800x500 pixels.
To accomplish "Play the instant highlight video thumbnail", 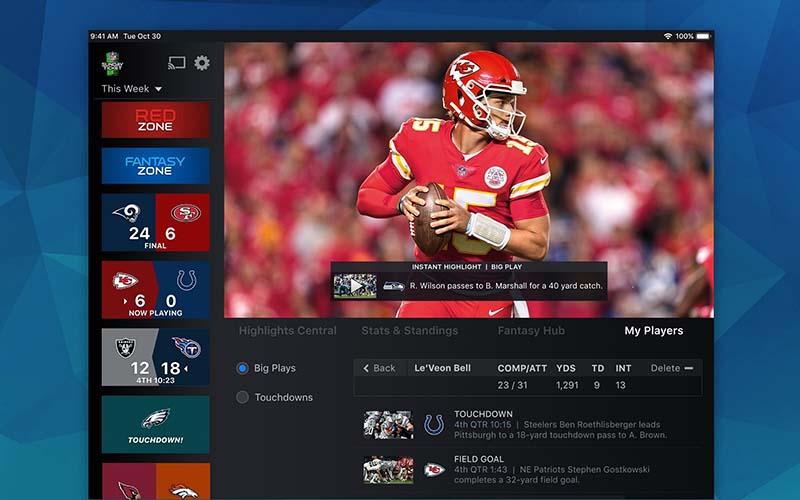I will pos(355,286).
